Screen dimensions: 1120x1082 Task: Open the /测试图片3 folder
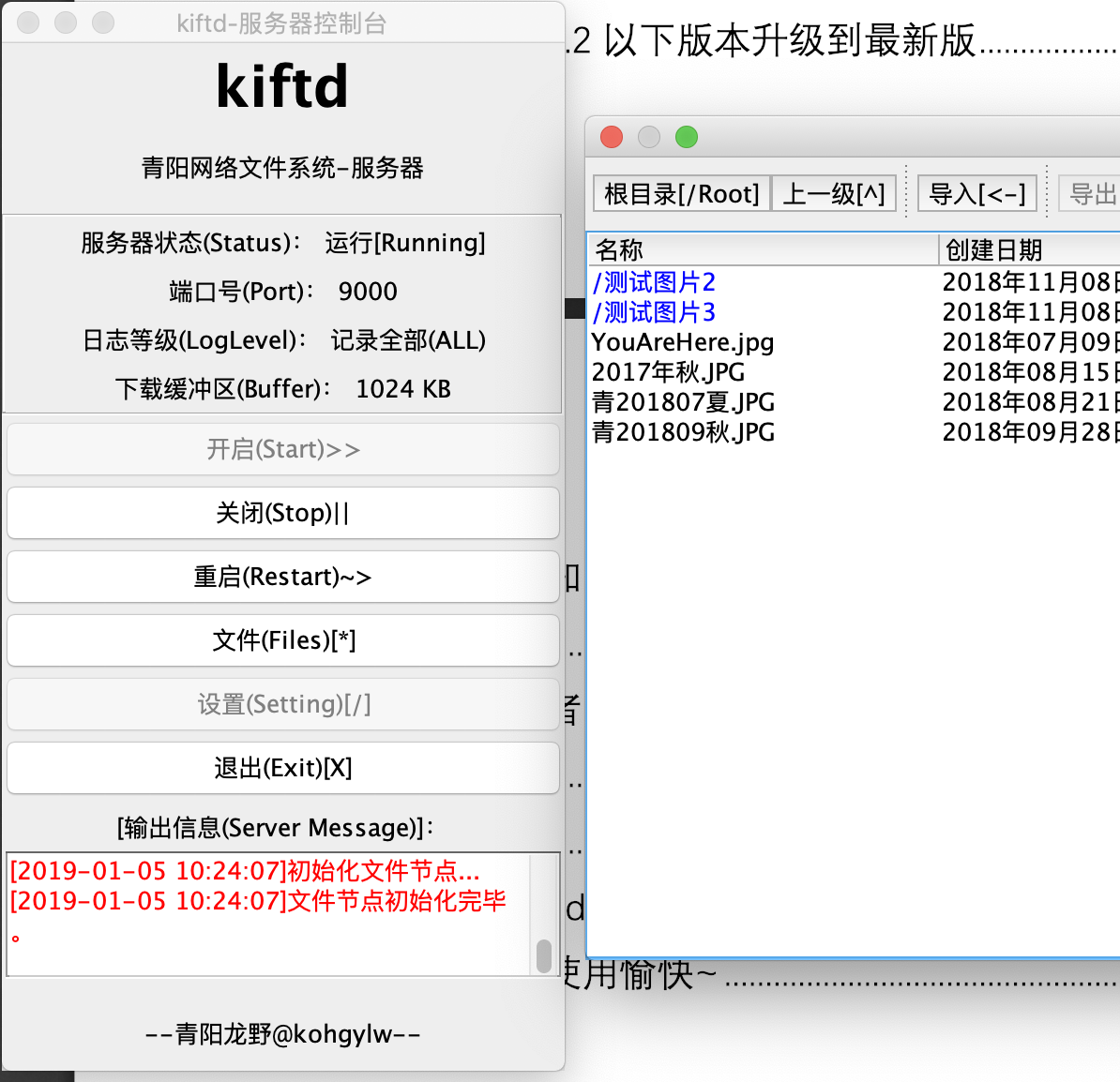pos(654,311)
